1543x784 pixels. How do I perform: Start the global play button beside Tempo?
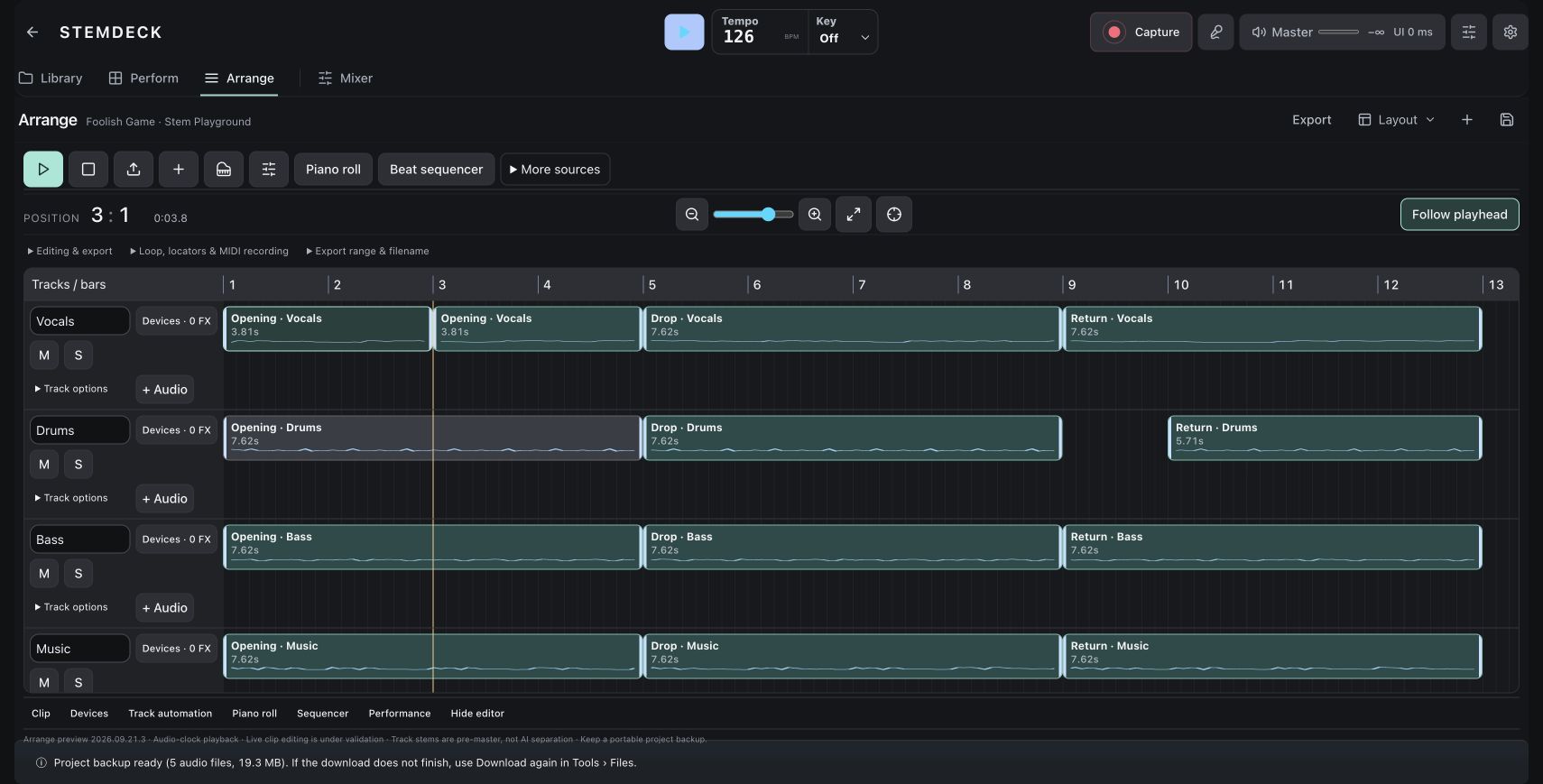684,32
